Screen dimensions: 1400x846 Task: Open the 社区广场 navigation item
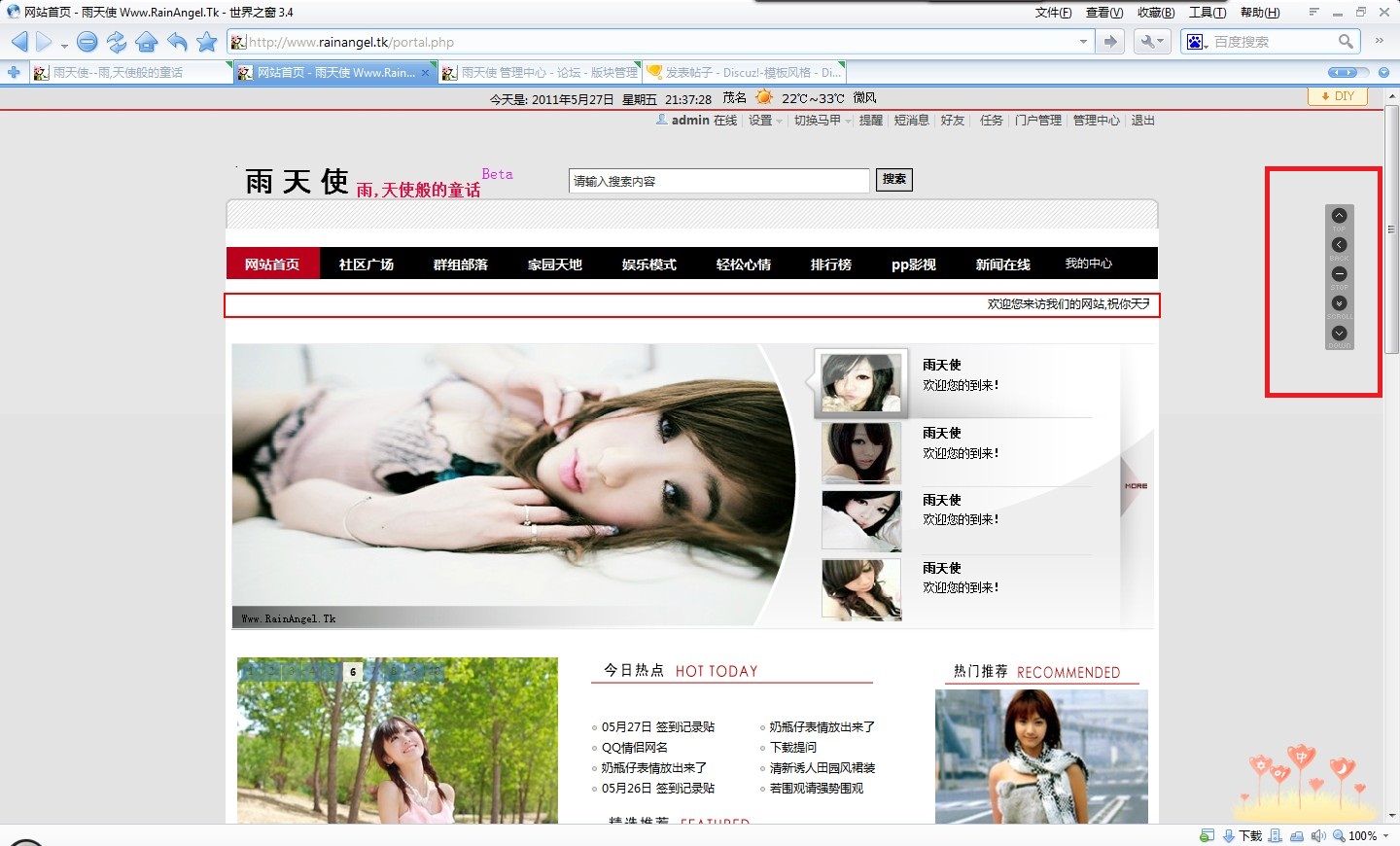pos(367,264)
